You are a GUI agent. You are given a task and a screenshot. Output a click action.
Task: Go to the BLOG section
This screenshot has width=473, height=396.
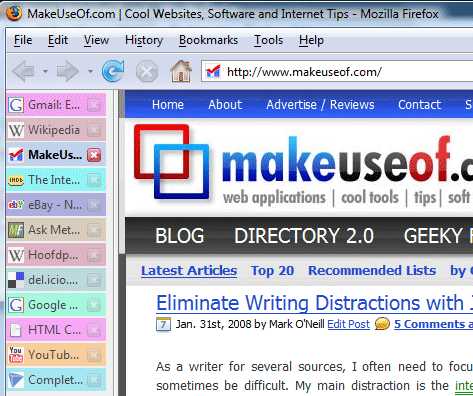[x=179, y=236]
